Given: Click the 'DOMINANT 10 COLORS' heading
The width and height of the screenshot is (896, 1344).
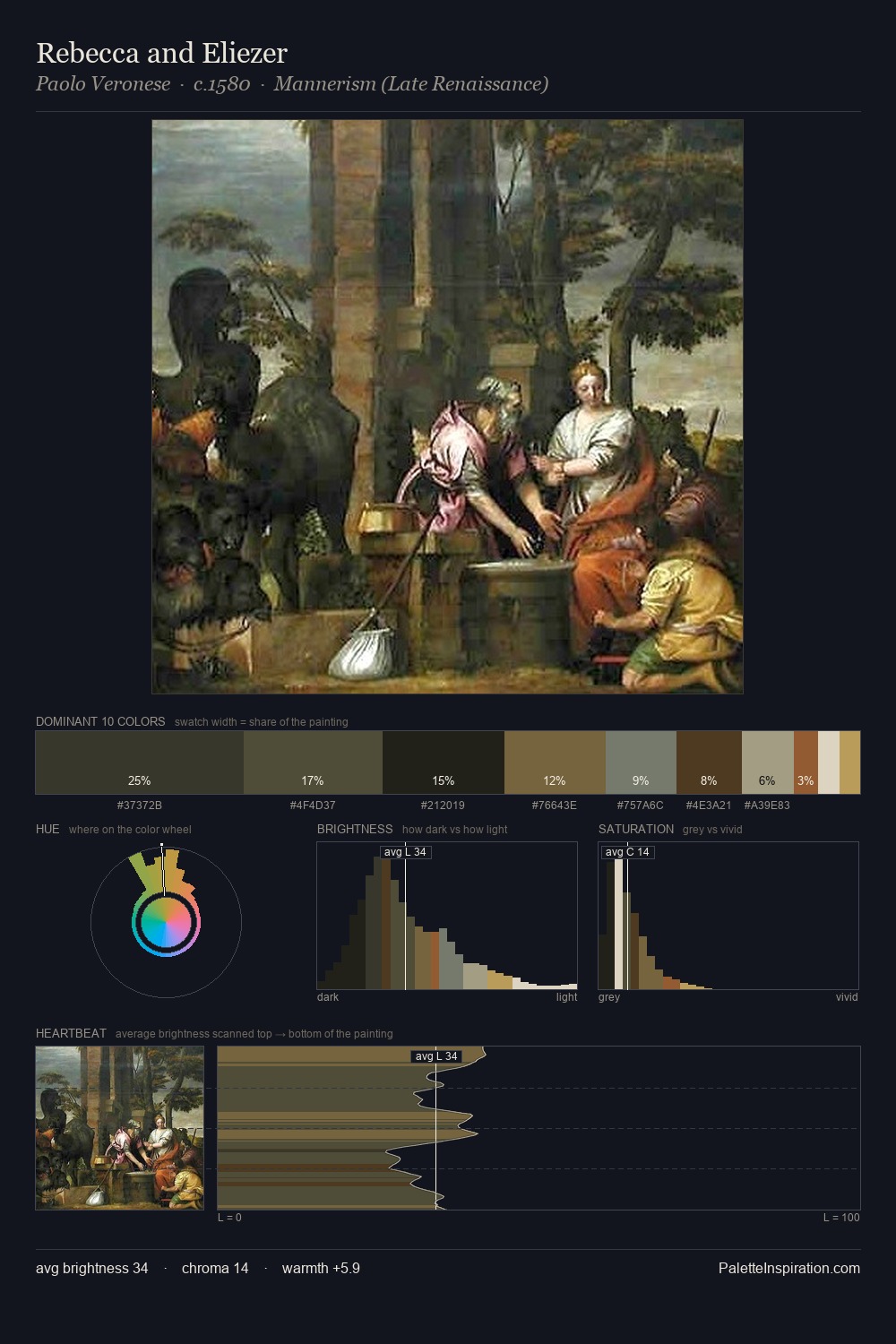Looking at the screenshot, I should (100, 721).
